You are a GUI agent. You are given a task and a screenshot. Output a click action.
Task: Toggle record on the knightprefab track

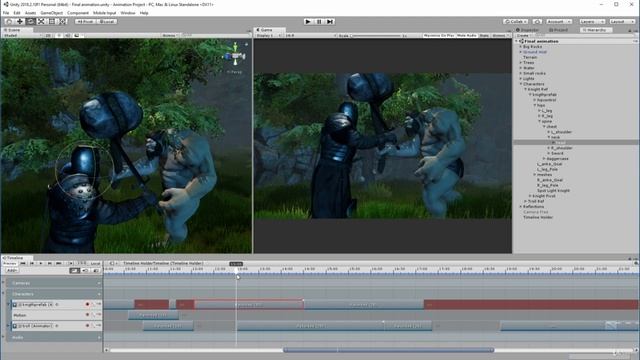tap(87, 304)
